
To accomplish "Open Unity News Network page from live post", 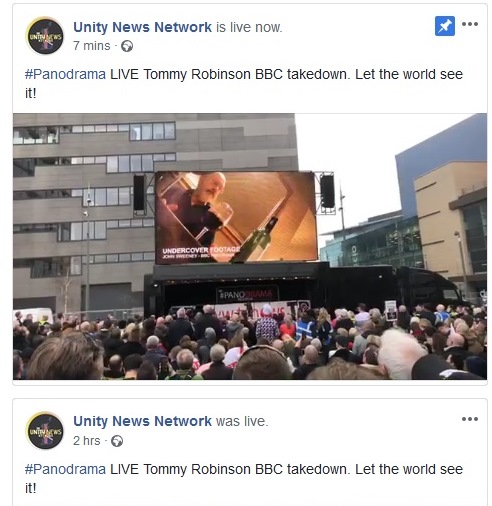I will [x=142, y=27].
